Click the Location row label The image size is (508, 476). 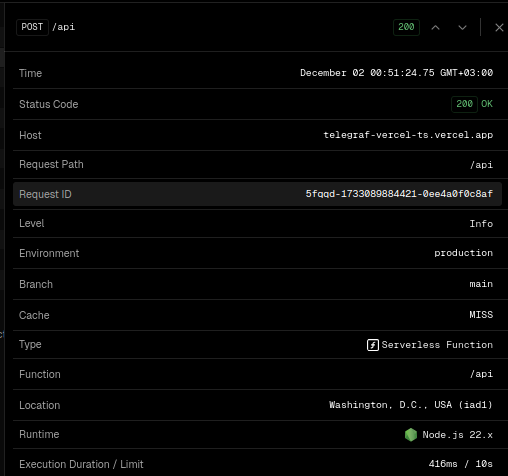click(x=40, y=405)
